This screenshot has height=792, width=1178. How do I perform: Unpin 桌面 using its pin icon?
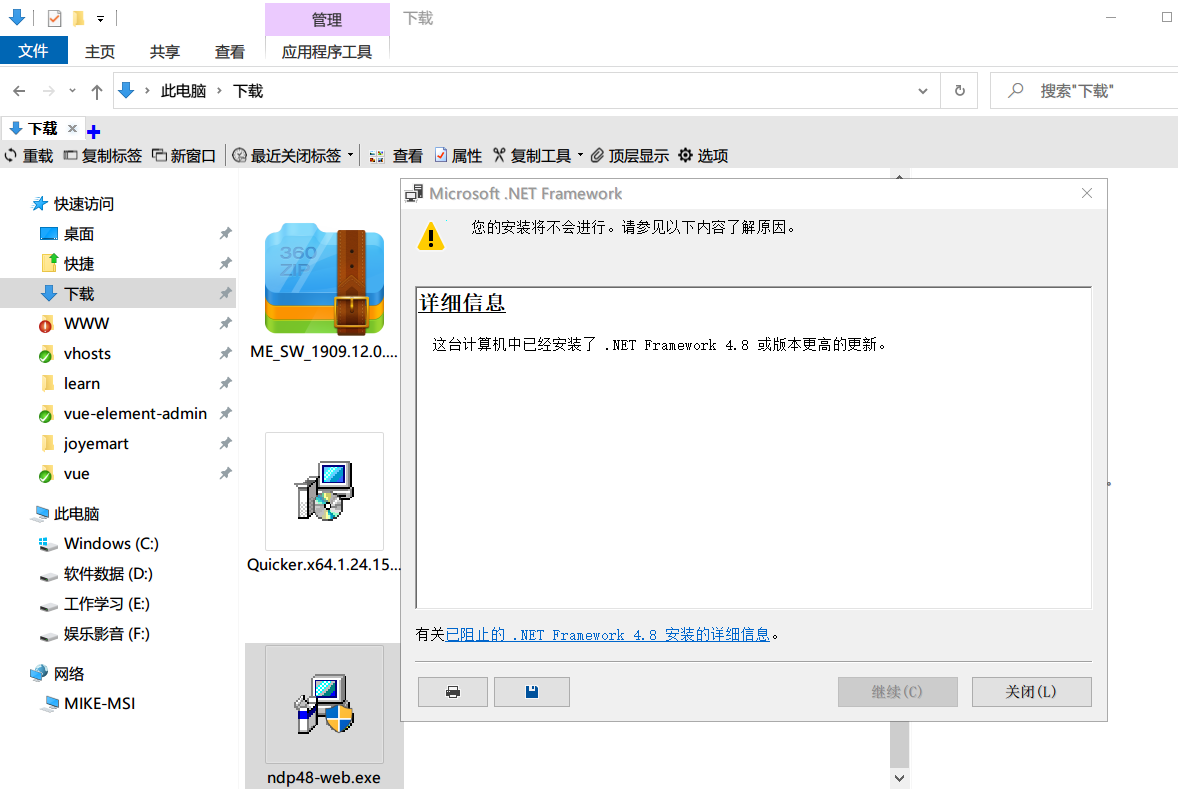coord(225,234)
